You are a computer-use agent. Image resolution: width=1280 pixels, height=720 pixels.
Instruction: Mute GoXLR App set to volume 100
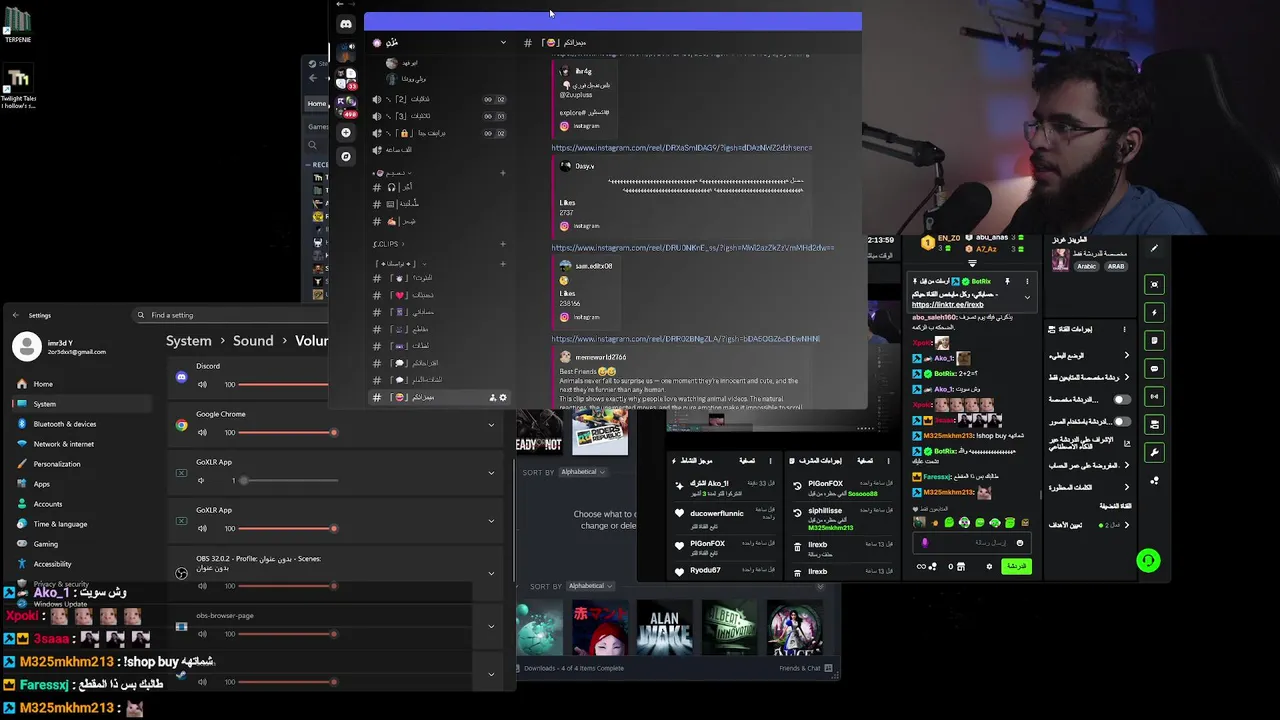pos(202,528)
